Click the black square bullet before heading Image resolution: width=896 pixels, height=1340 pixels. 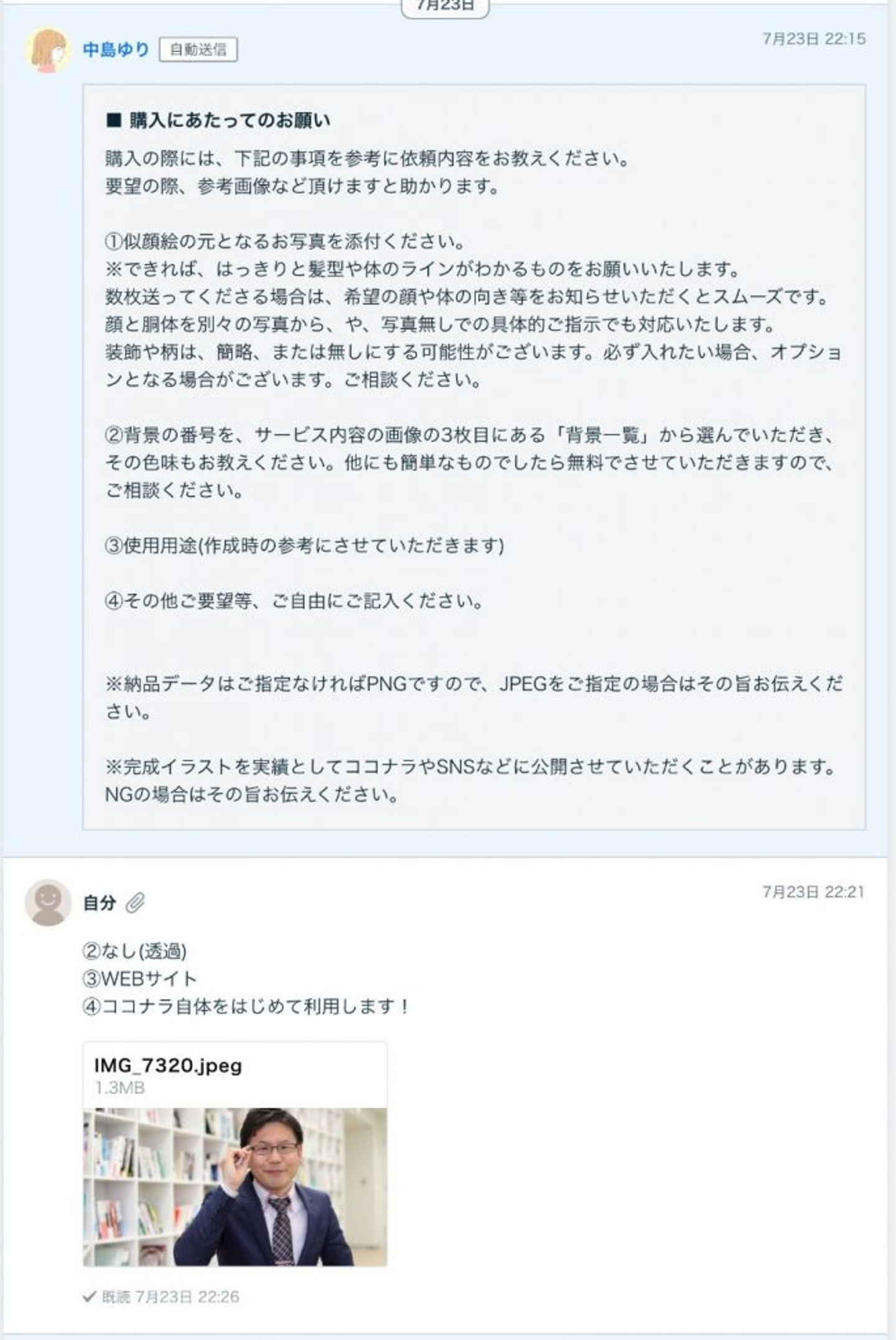pos(114,121)
